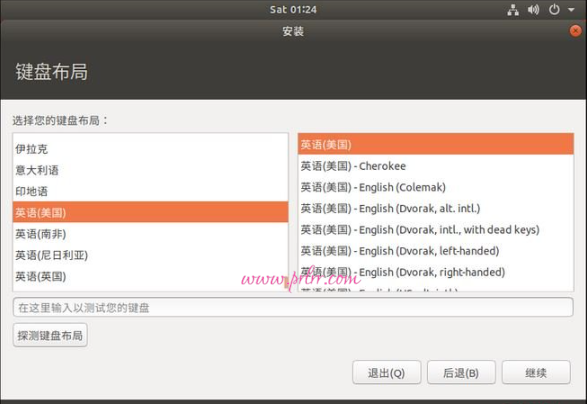Viewport: 587px width, 404px height.
Task: Expand the system menu arrow
Action: (x=571, y=10)
